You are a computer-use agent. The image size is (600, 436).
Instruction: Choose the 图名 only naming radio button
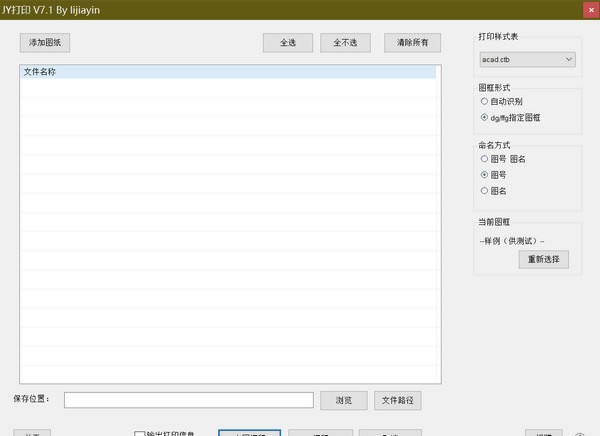point(485,190)
